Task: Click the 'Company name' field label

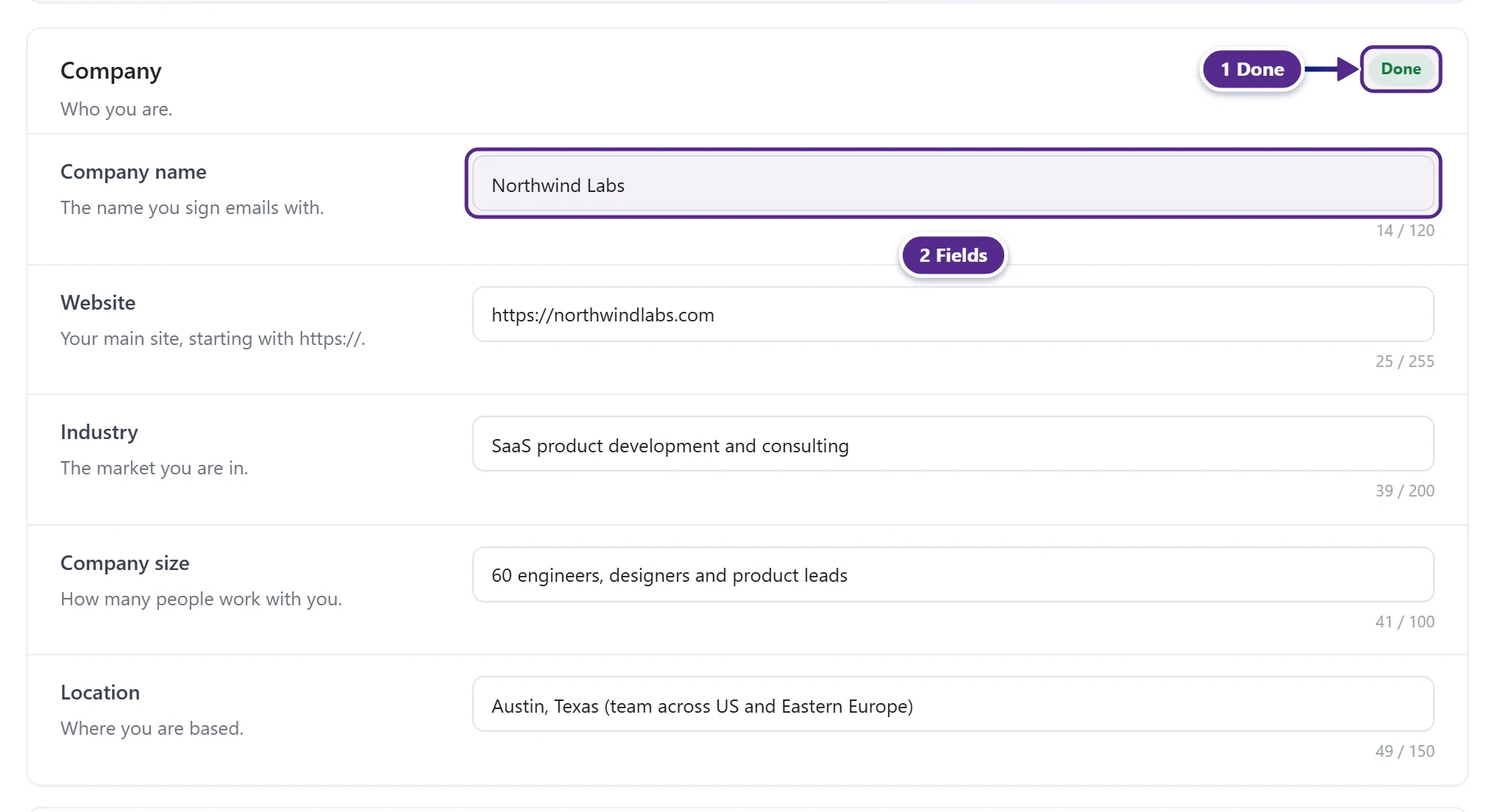Action: click(x=133, y=172)
